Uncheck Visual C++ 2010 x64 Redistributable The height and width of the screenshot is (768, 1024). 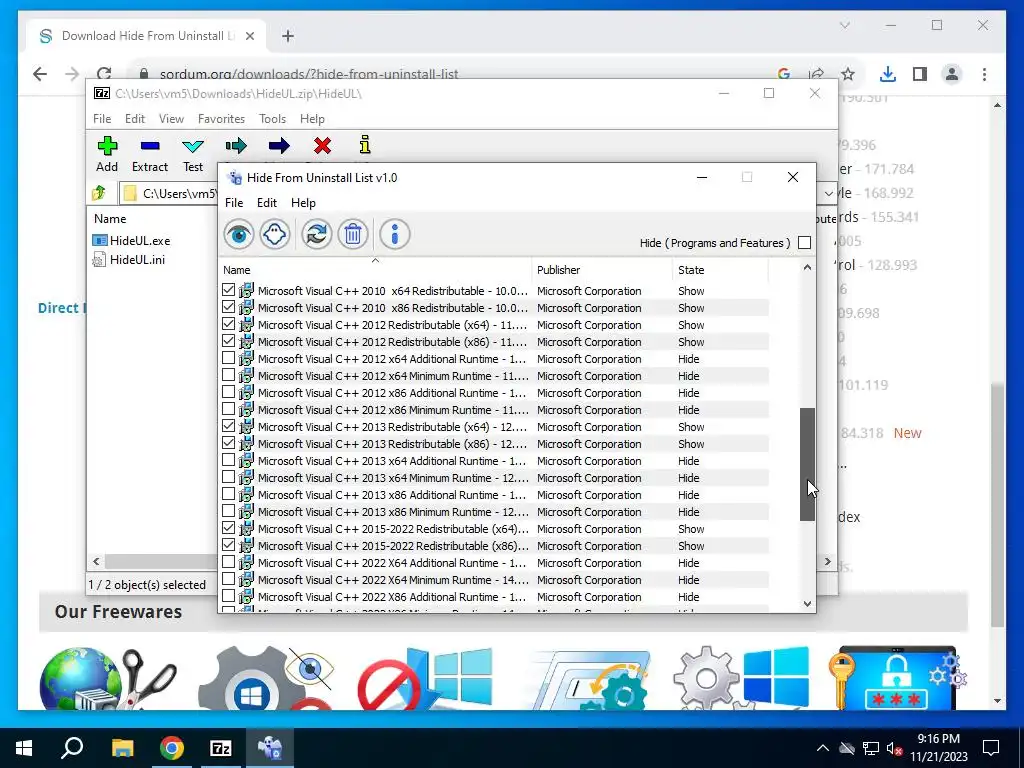(x=228, y=290)
